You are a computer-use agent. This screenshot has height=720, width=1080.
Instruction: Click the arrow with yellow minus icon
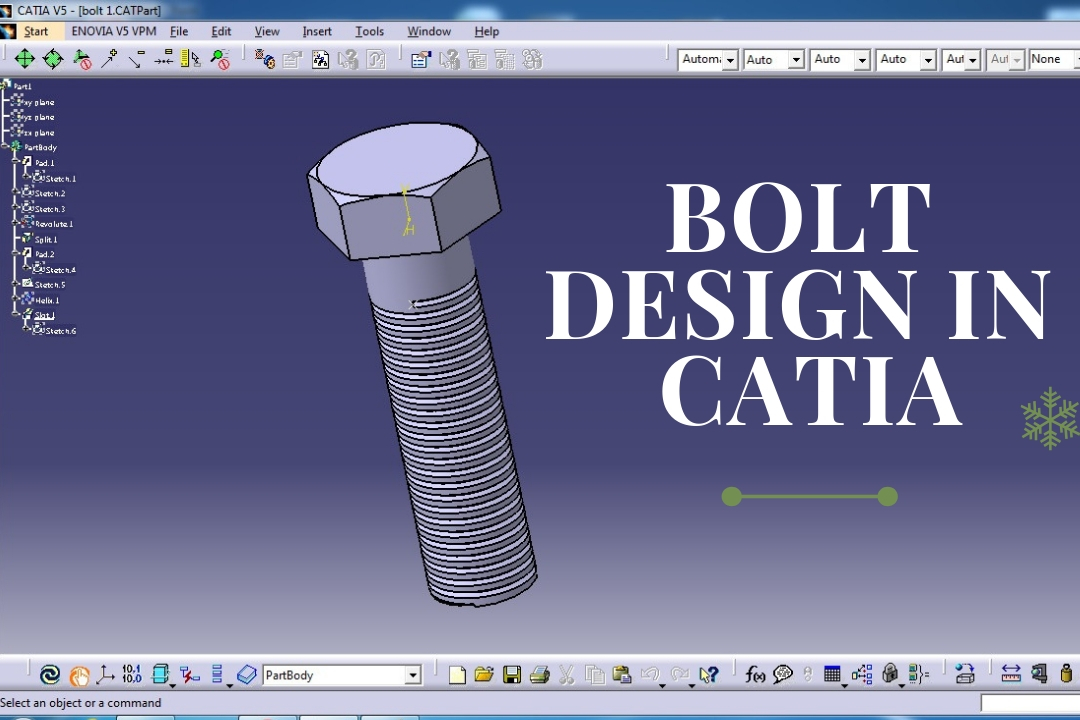[136, 59]
